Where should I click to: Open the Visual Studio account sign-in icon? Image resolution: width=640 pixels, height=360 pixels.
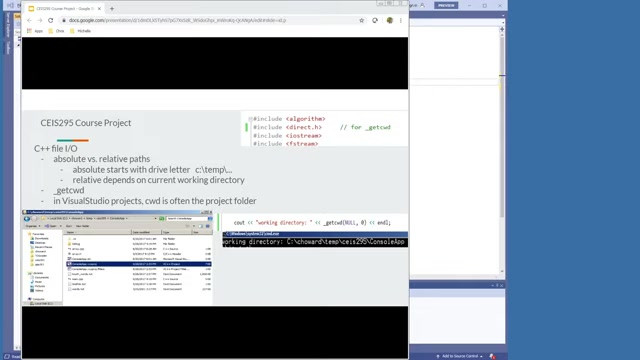(422, 5)
